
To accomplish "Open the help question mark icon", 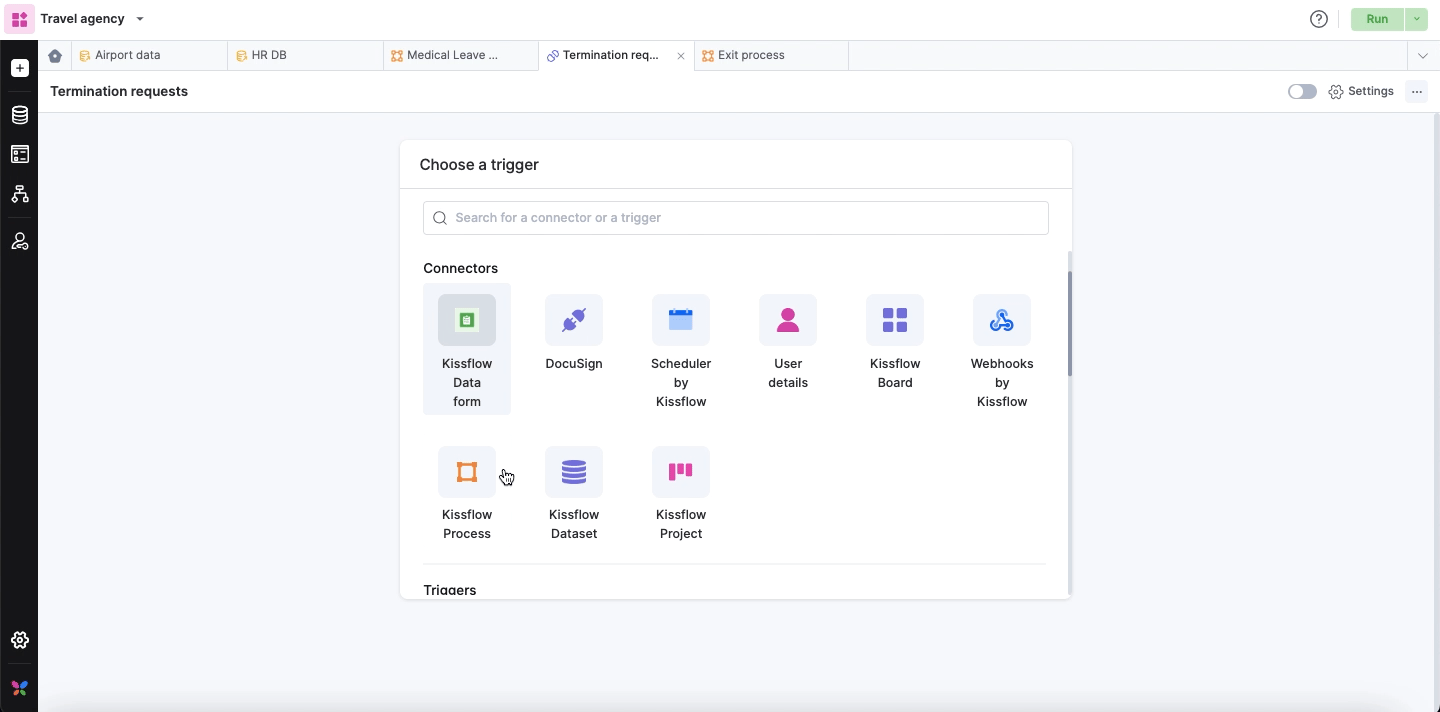I will pyautogui.click(x=1319, y=19).
